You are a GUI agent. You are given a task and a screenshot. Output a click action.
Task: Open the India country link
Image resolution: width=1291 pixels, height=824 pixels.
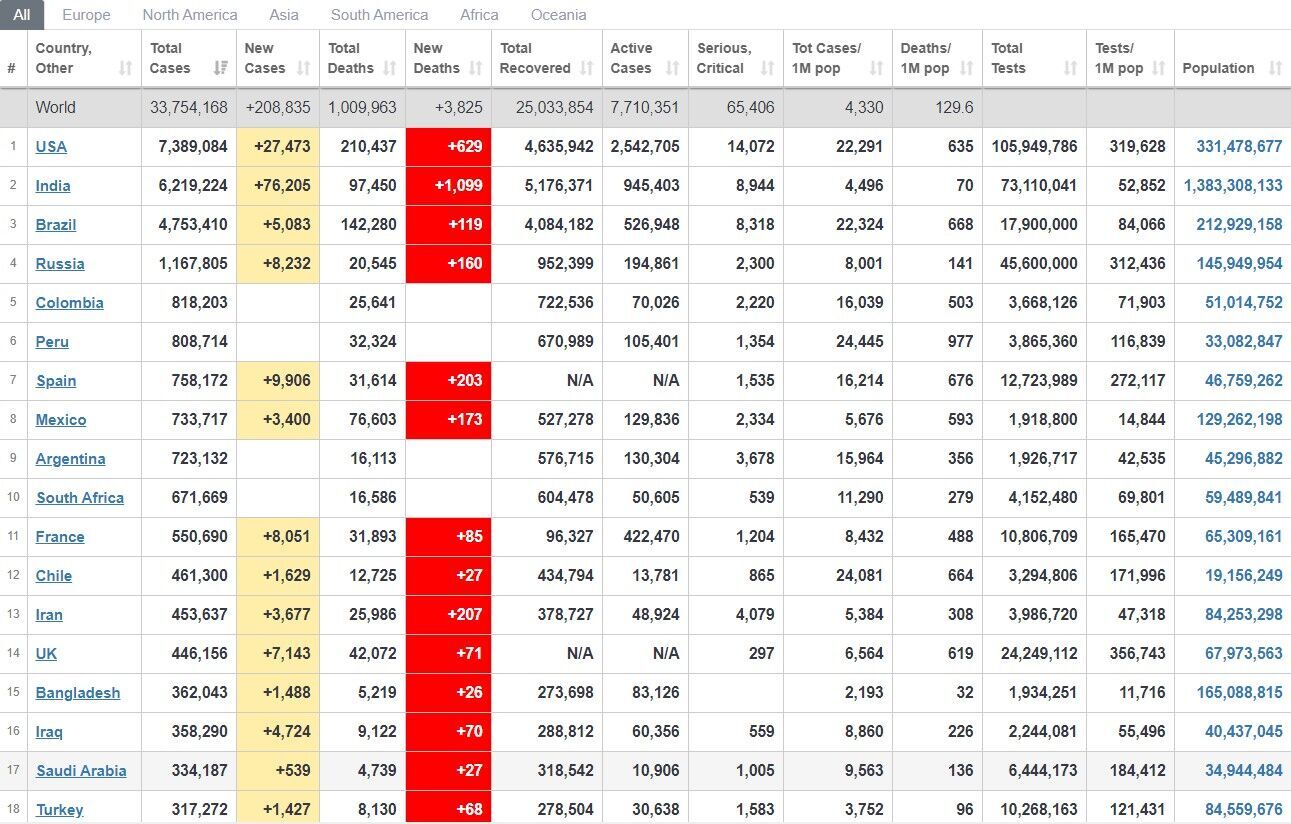(53, 185)
